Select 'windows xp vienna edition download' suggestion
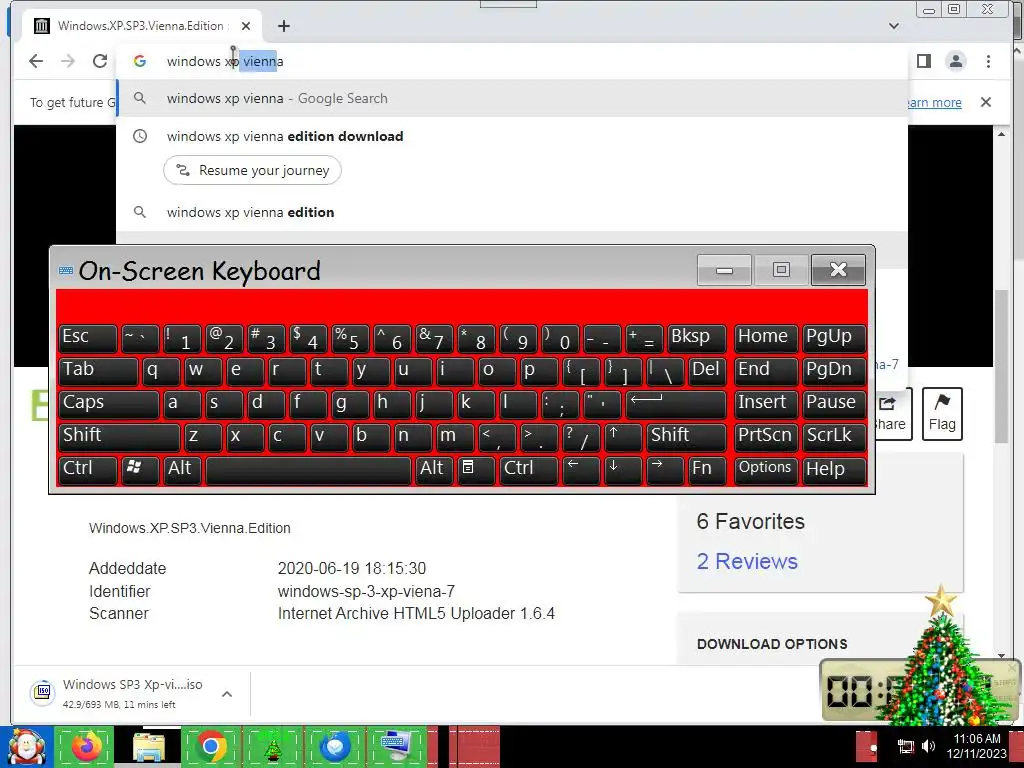This screenshot has height=768, width=1024. click(513, 136)
